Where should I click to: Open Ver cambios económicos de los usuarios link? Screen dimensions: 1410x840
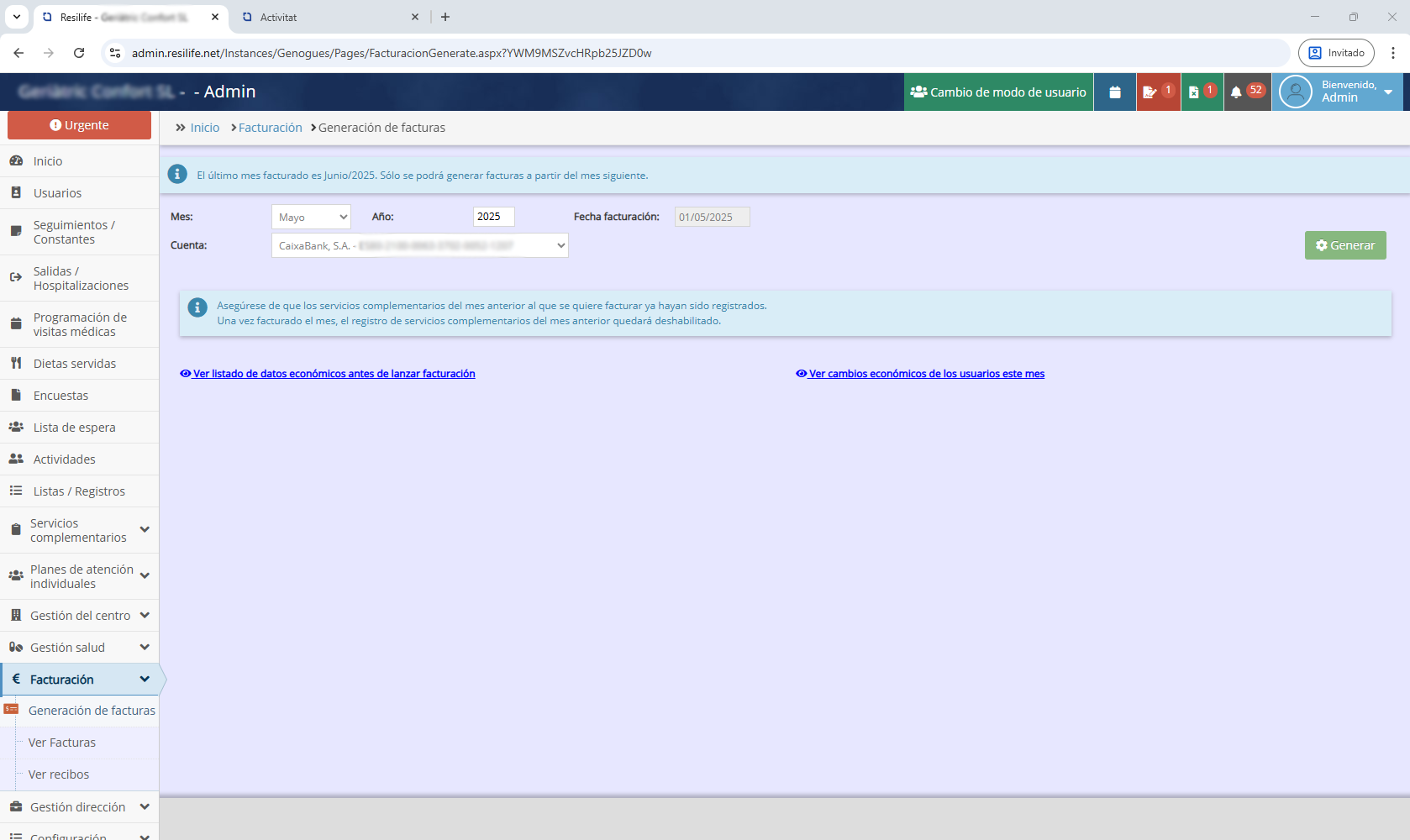point(920,374)
